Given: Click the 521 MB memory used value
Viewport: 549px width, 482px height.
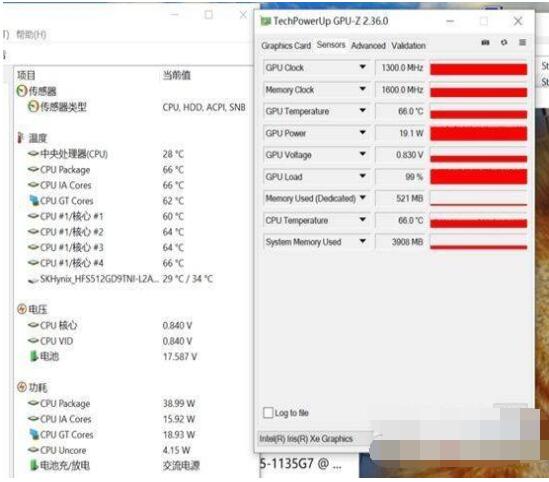Looking at the screenshot, I should [x=410, y=198].
